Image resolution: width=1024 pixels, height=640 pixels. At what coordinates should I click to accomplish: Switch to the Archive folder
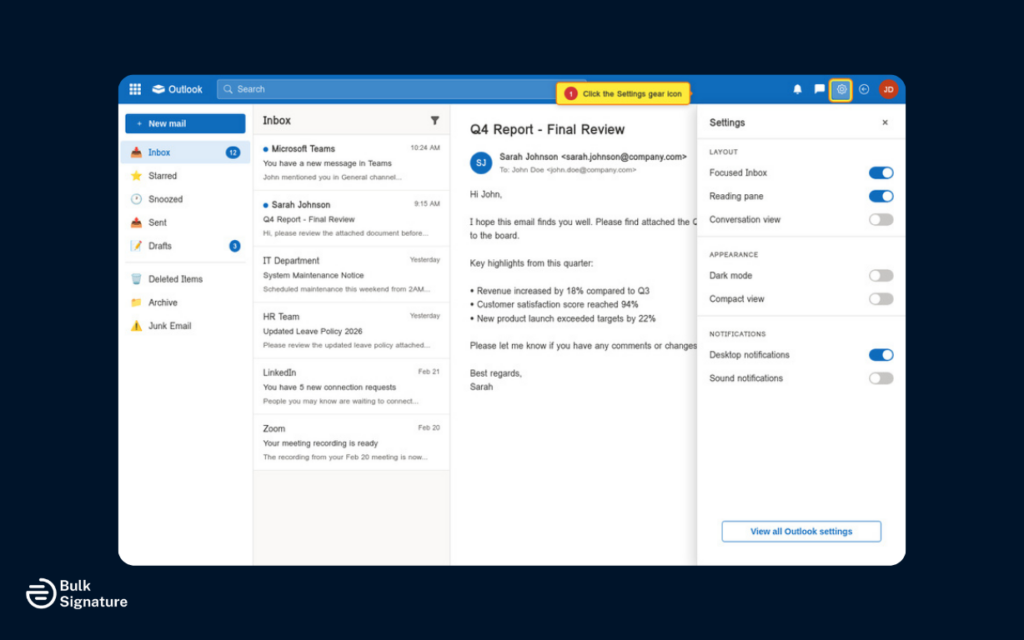(x=163, y=302)
